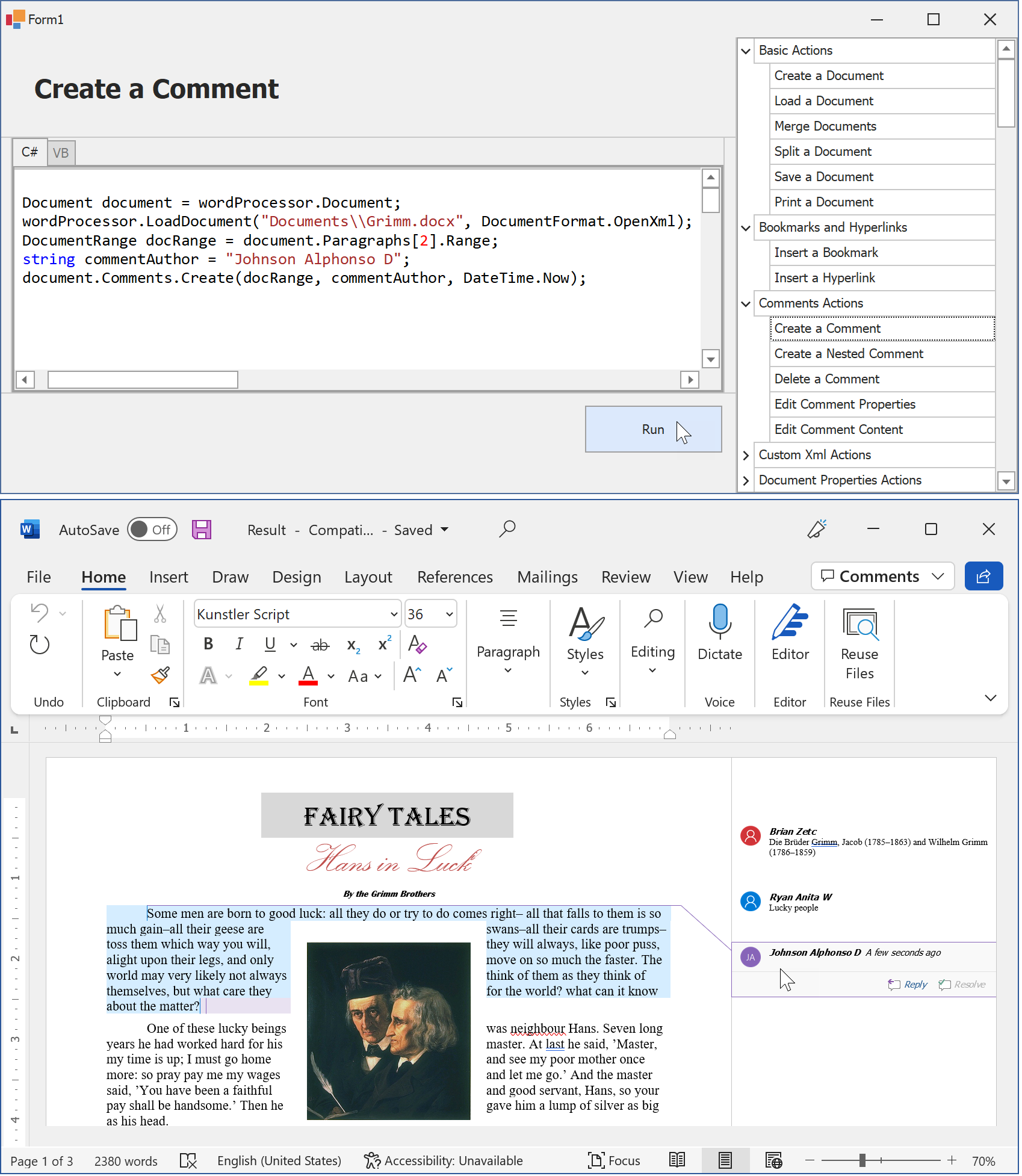Click the Brian Zetc comment

(865, 841)
